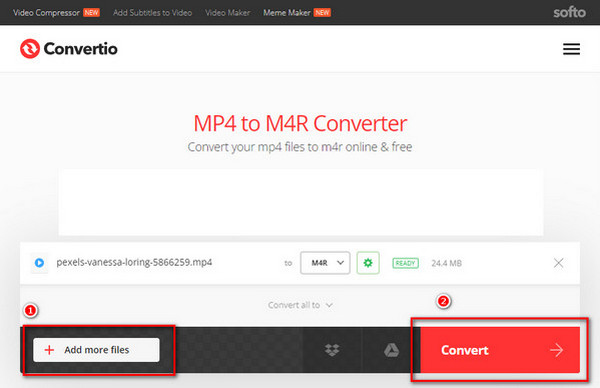Image resolution: width=600 pixels, height=388 pixels.
Task: Click the file name pexels-vanessa-loring-5866259.mp4
Action: click(134, 262)
